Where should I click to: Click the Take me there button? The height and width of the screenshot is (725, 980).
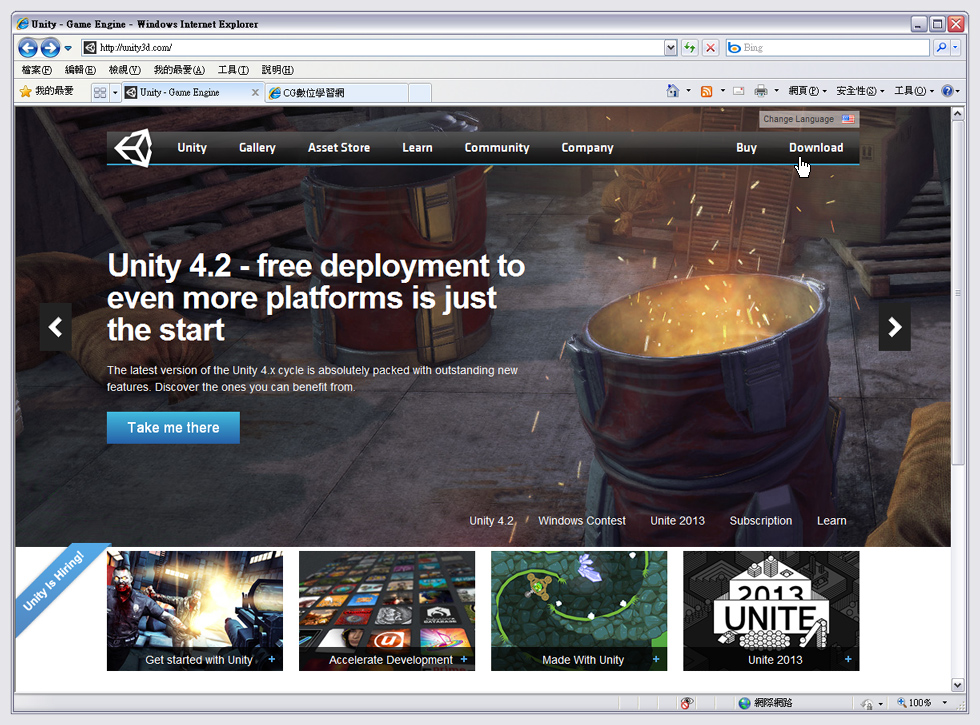[x=173, y=428]
